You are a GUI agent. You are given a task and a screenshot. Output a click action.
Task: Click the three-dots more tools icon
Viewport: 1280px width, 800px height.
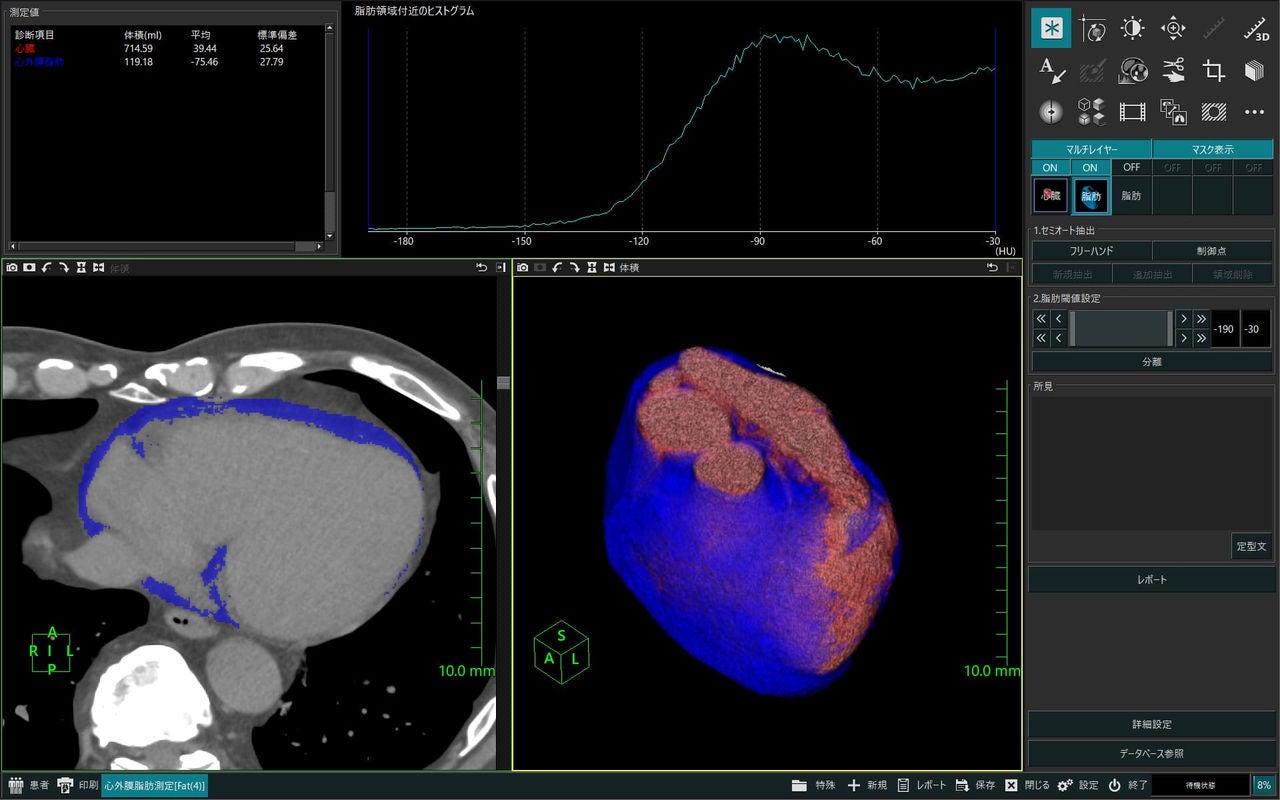[1255, 111]
